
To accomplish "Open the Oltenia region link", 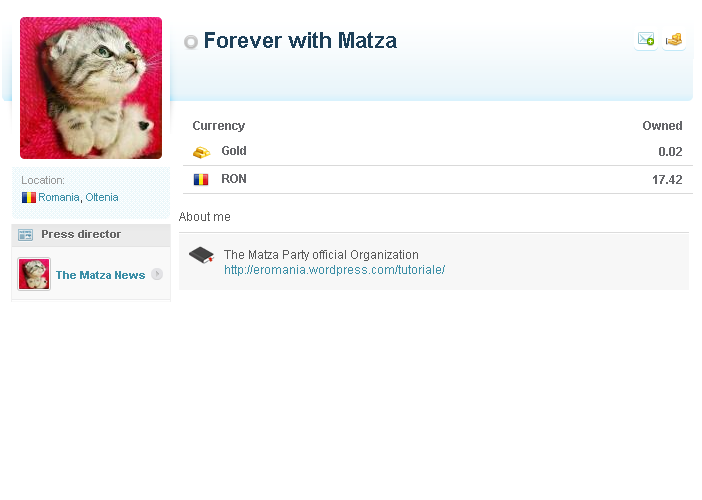I will (x=102, y=197).
